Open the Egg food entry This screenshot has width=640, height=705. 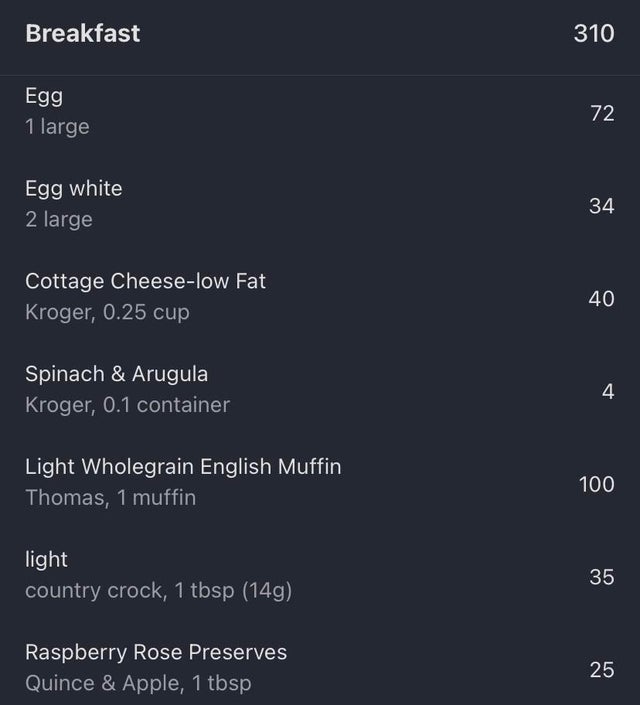[320, 112]
